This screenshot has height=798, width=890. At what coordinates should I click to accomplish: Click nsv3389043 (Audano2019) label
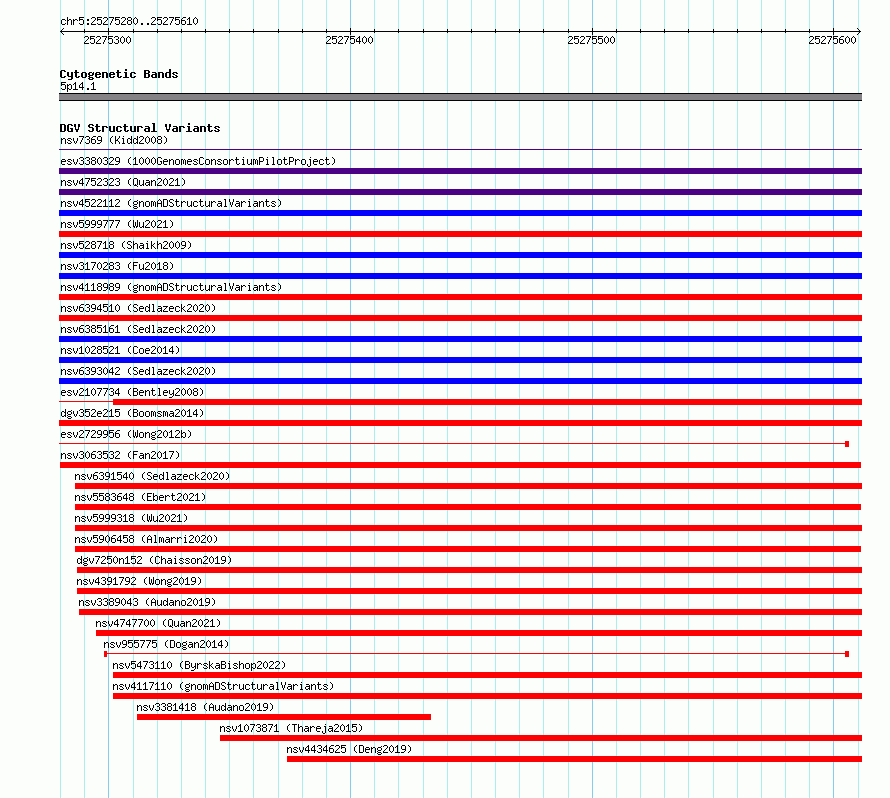[147, 602]
